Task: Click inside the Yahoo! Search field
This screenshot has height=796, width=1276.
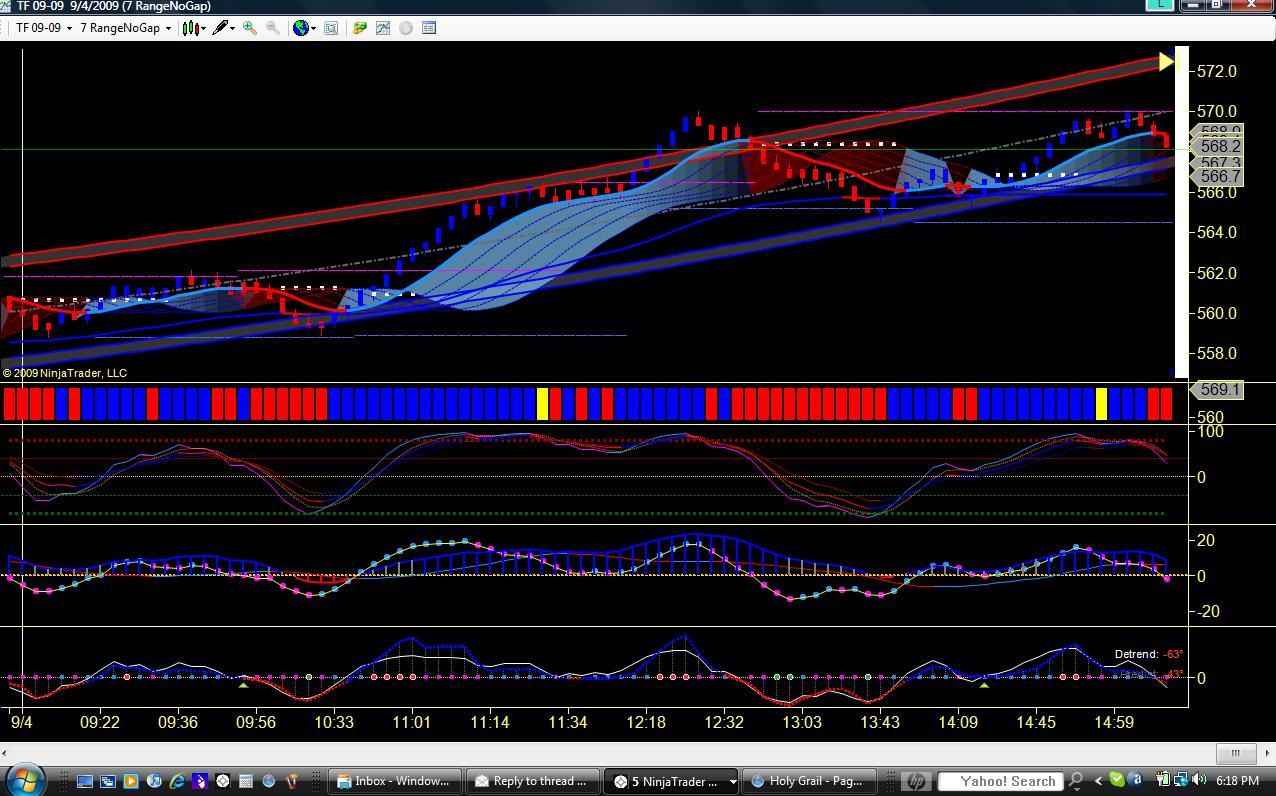Action: coord(1000,781)
